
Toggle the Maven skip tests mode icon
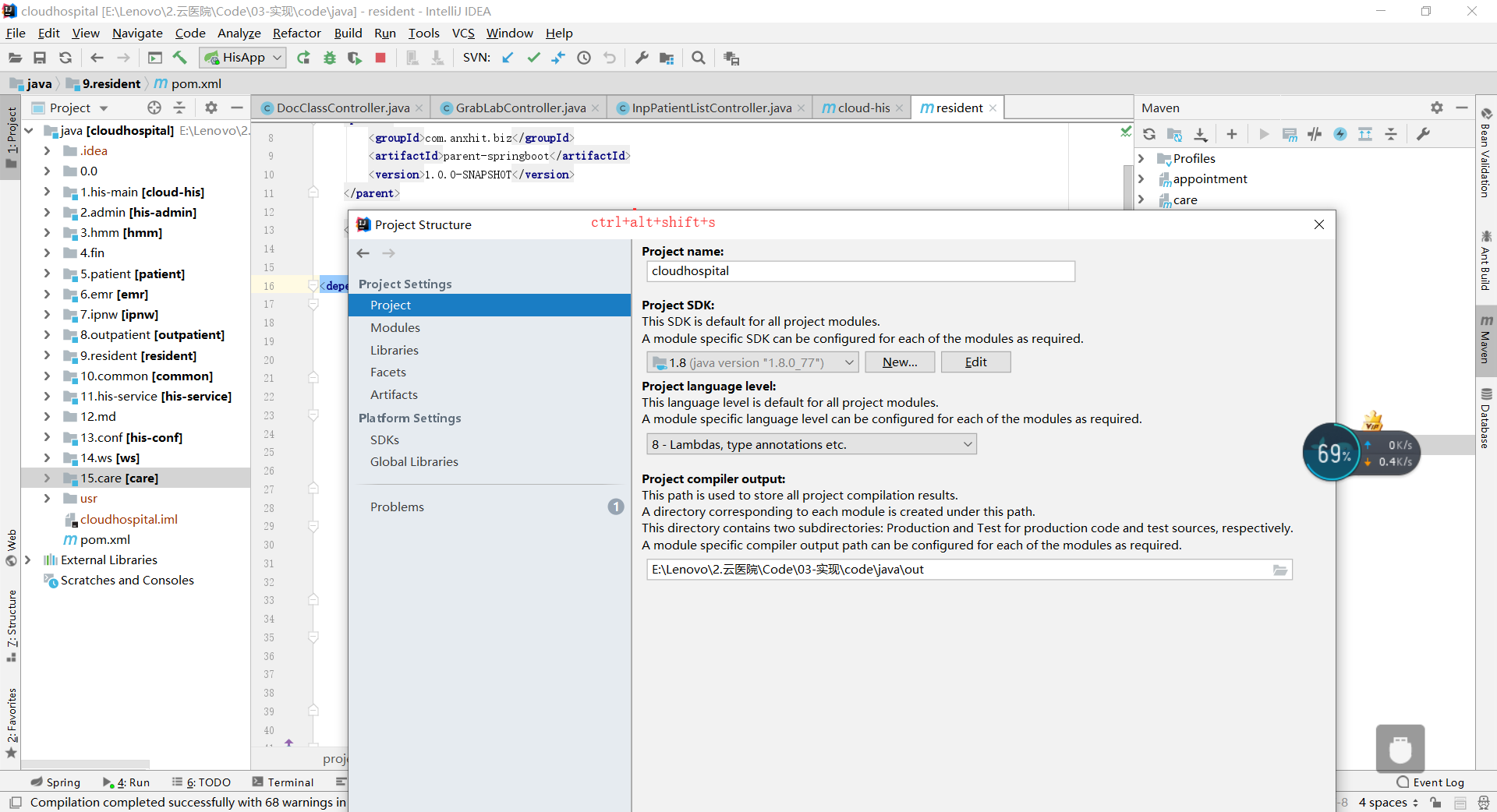click(x=1340, y=134)
